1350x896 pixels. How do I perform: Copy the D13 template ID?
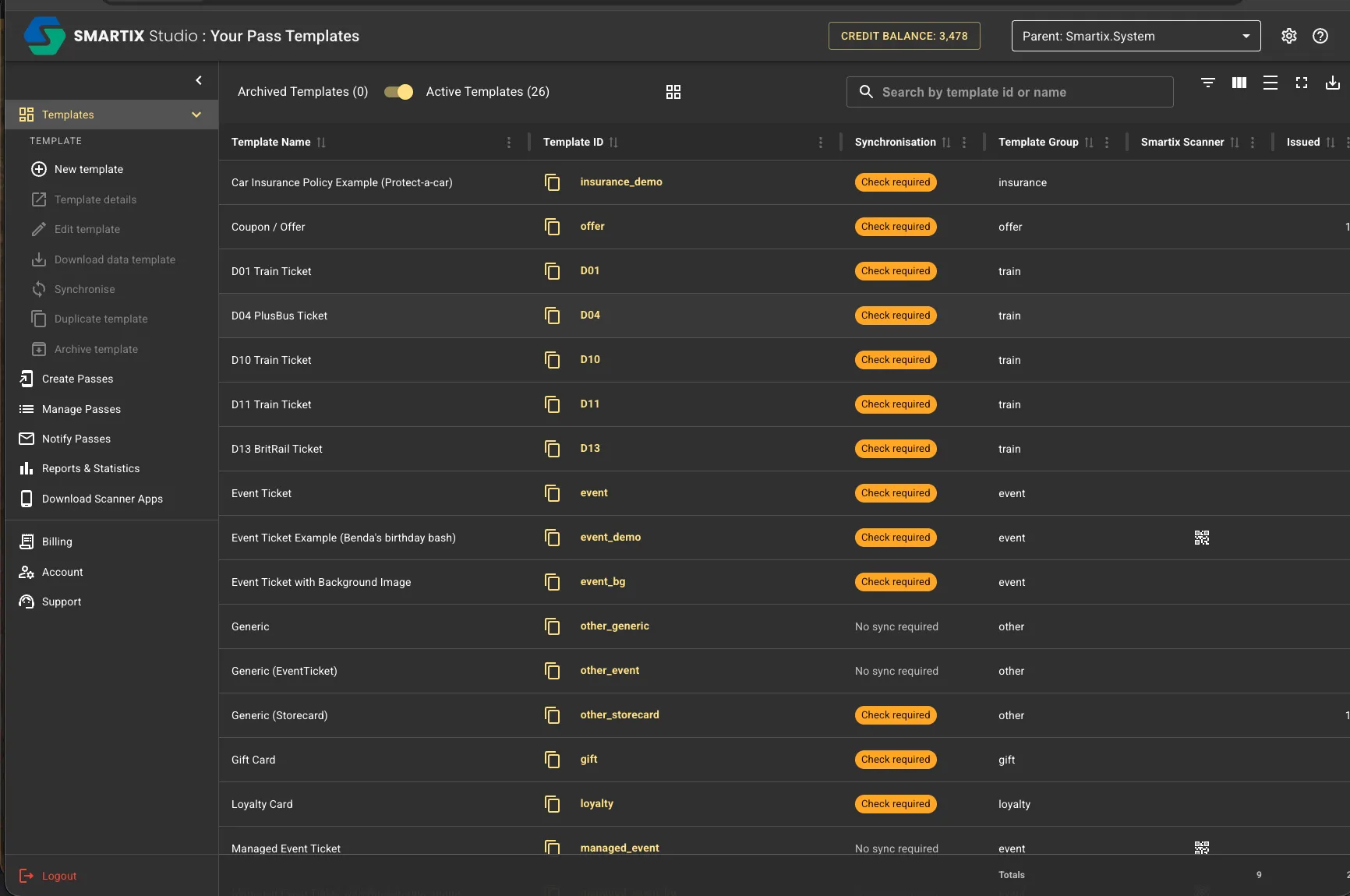pos(553,449)
